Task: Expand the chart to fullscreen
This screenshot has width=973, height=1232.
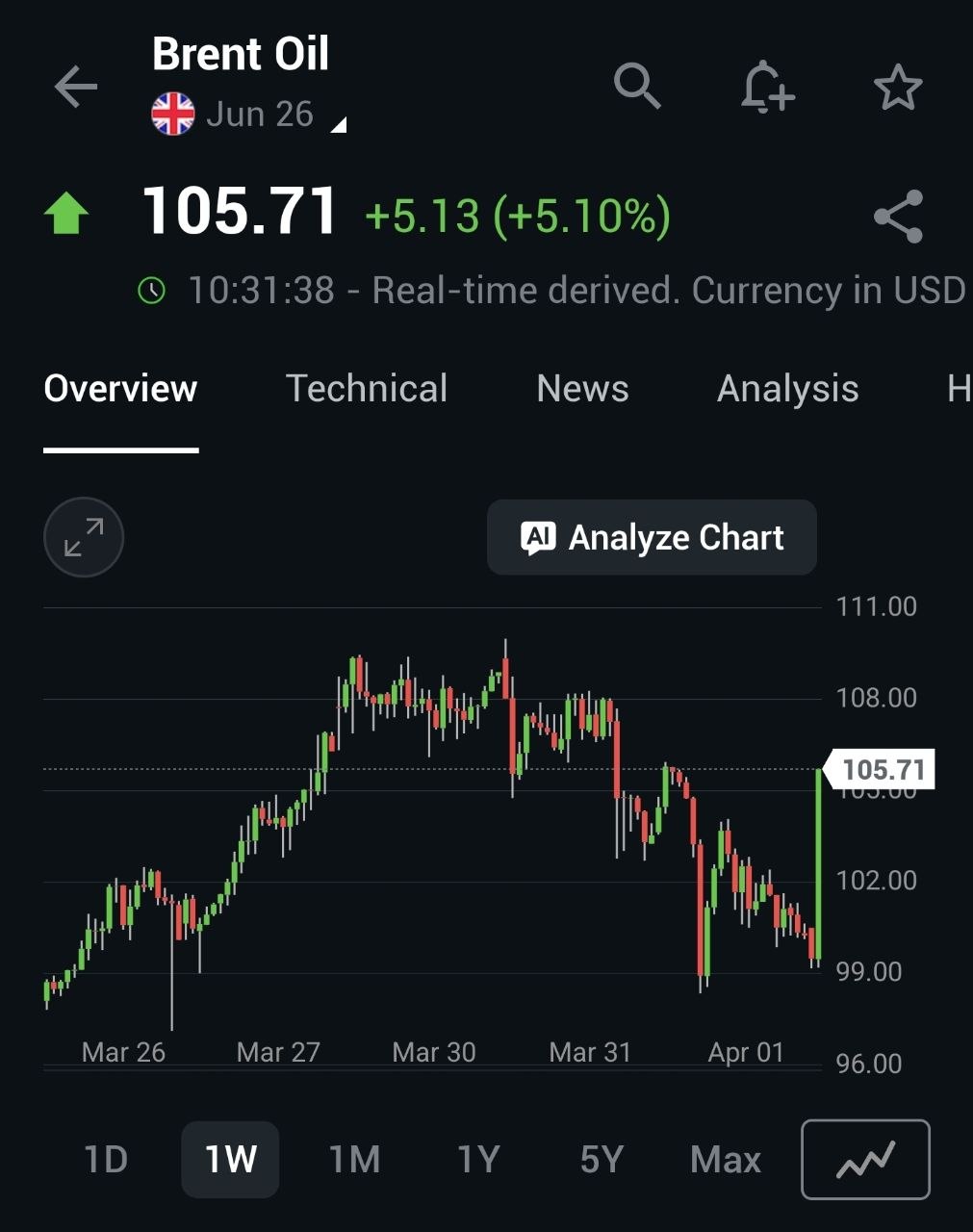Action: [84, 537]
